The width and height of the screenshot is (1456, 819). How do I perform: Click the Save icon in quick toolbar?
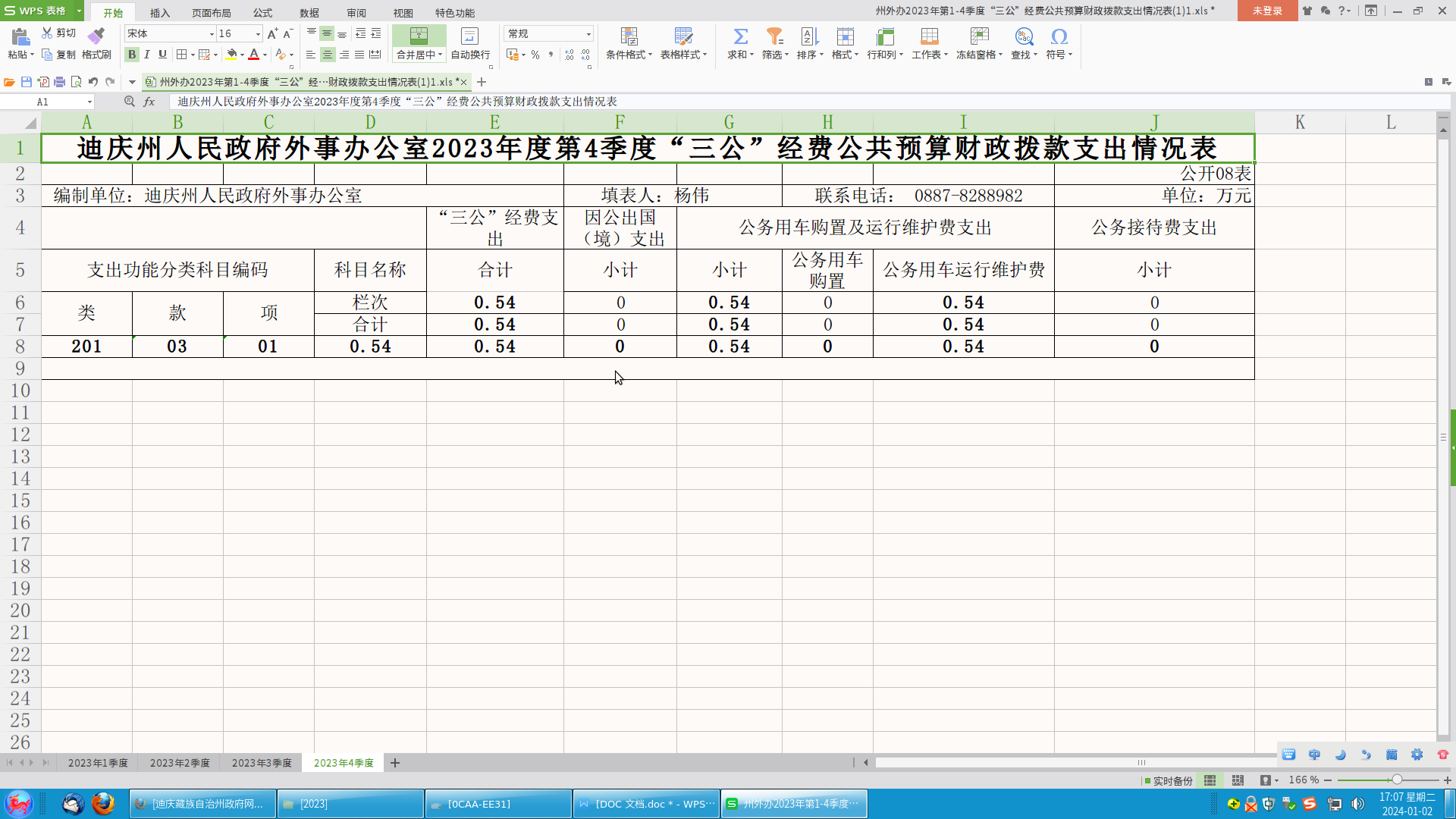tap(27, 82)
